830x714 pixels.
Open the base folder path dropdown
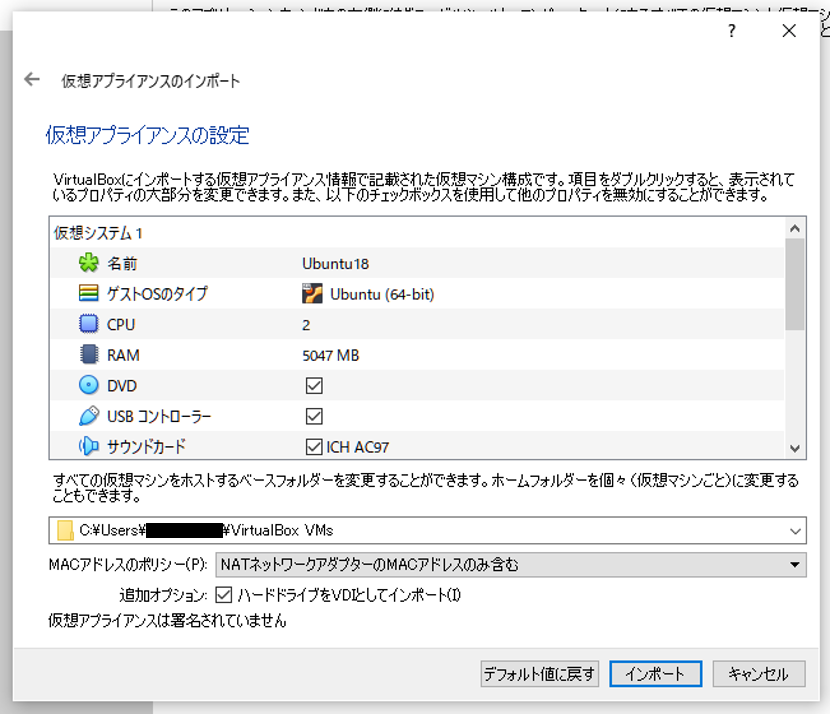[795, 531]
